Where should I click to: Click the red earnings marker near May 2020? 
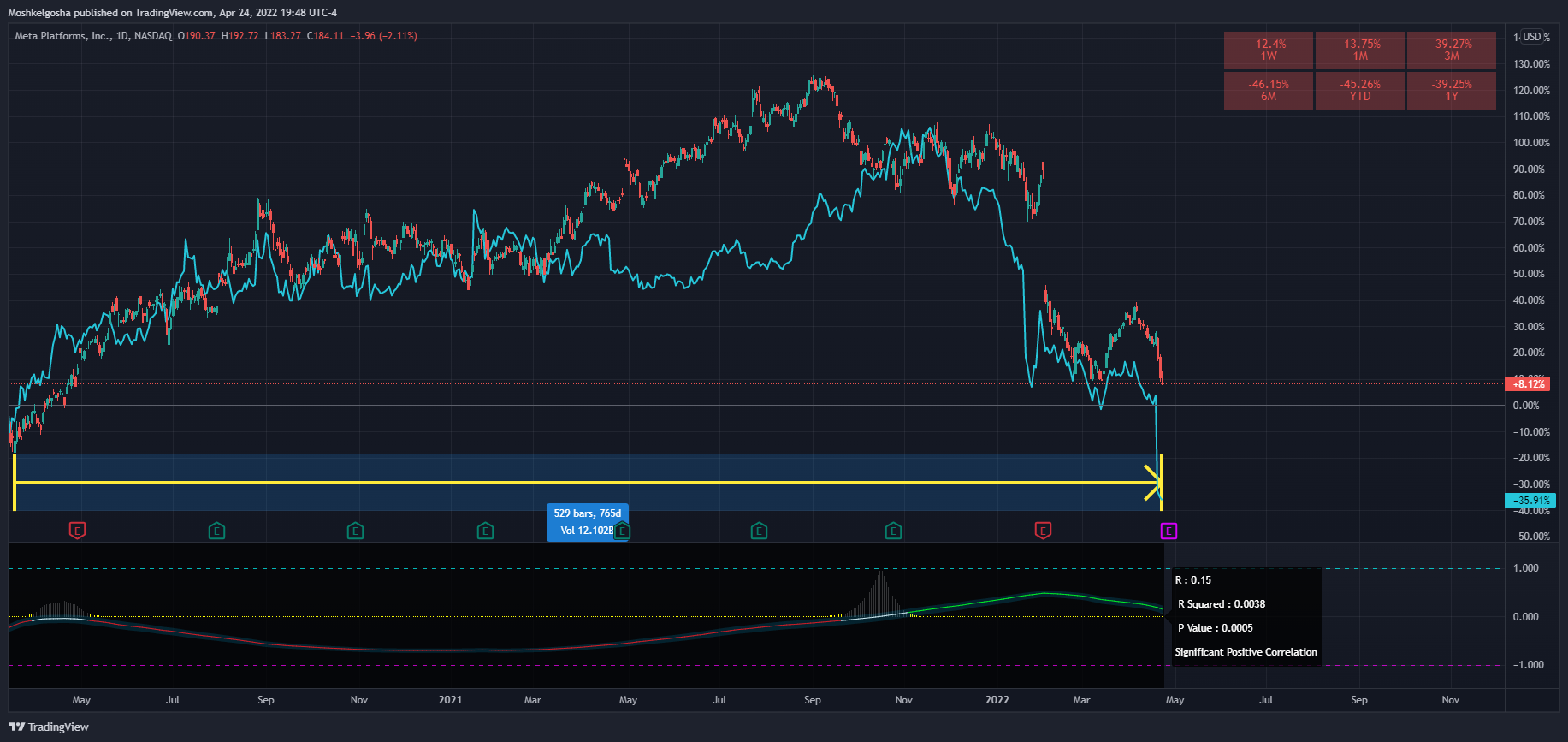[77, 531]
